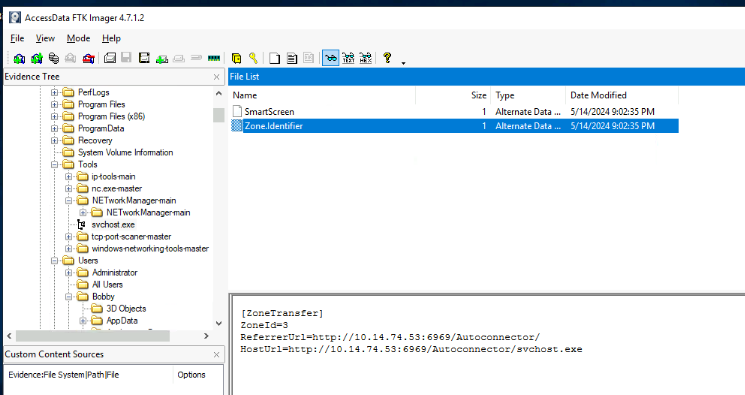Select svchost.exe in Evidence Tree

(113, 225)
